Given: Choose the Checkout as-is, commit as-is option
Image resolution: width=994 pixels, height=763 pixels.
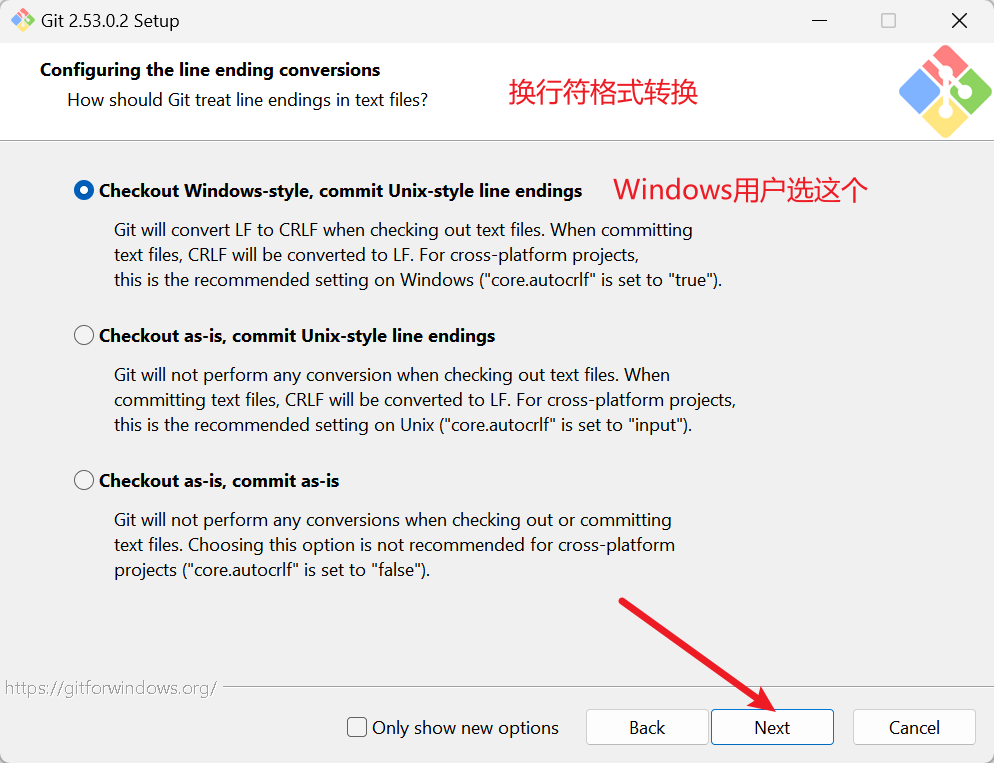Looking at the screenshot, I should 84,480.
